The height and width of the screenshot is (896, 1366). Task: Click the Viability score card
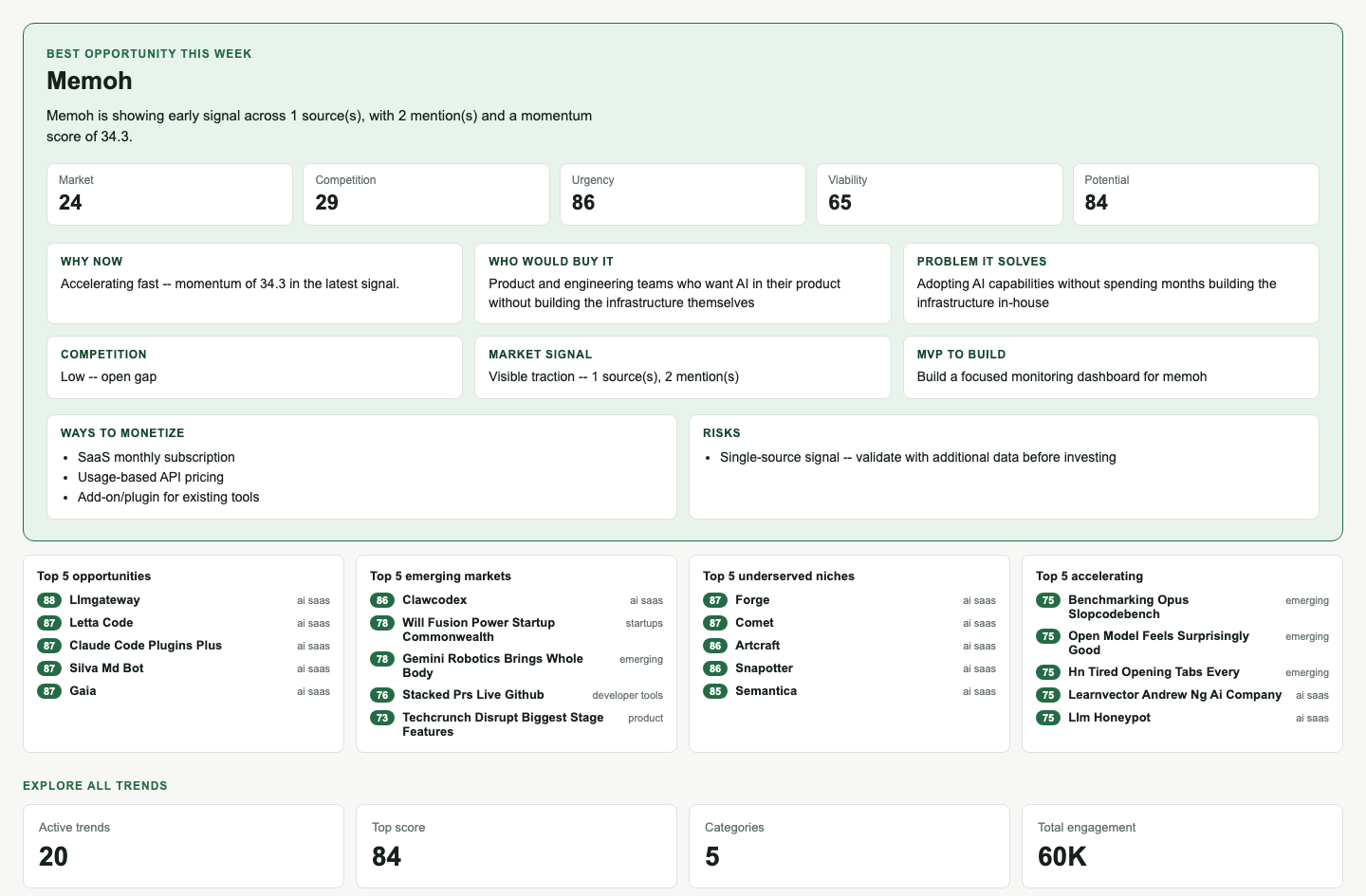[939, 194]
